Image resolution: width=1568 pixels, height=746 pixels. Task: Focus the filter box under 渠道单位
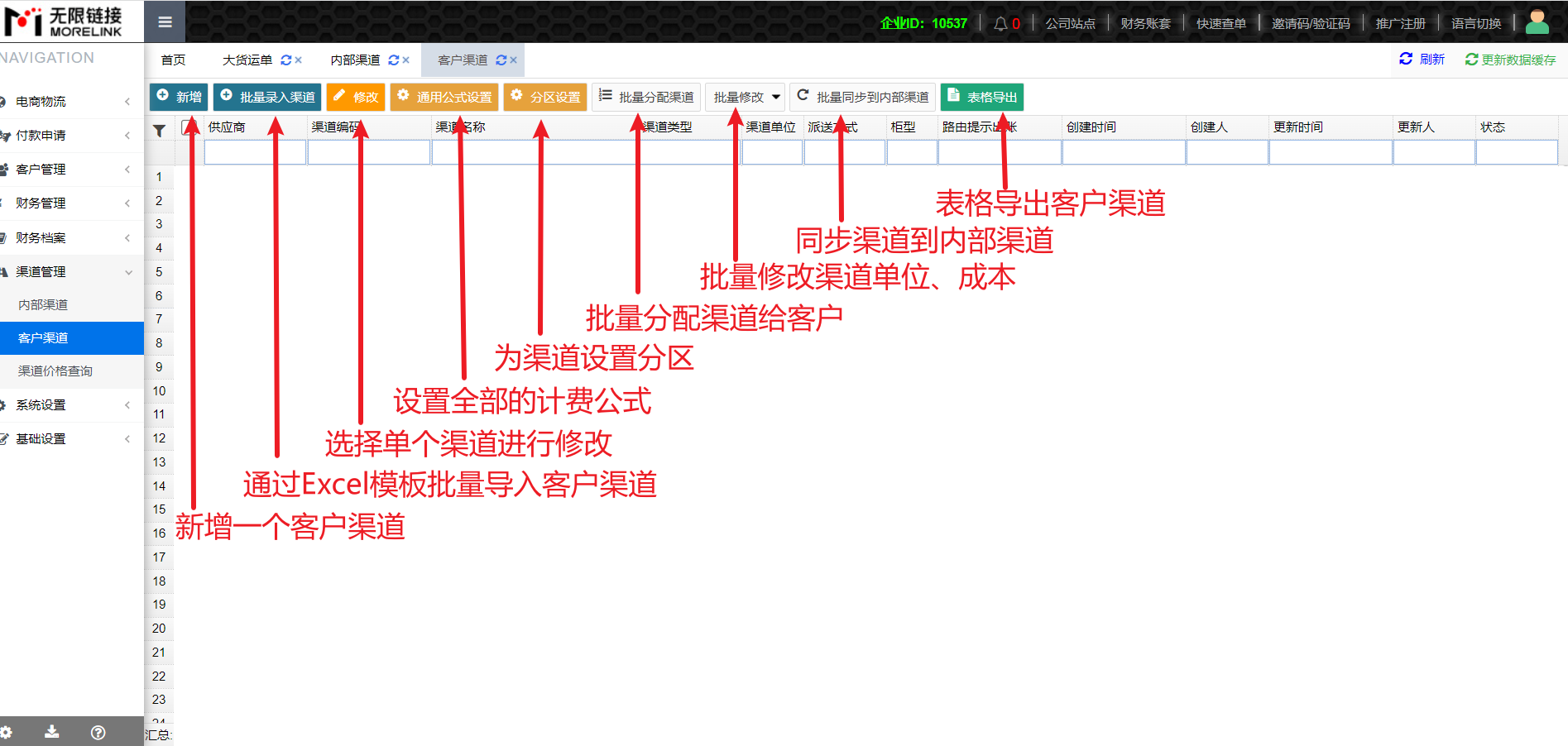click(773, 152)
